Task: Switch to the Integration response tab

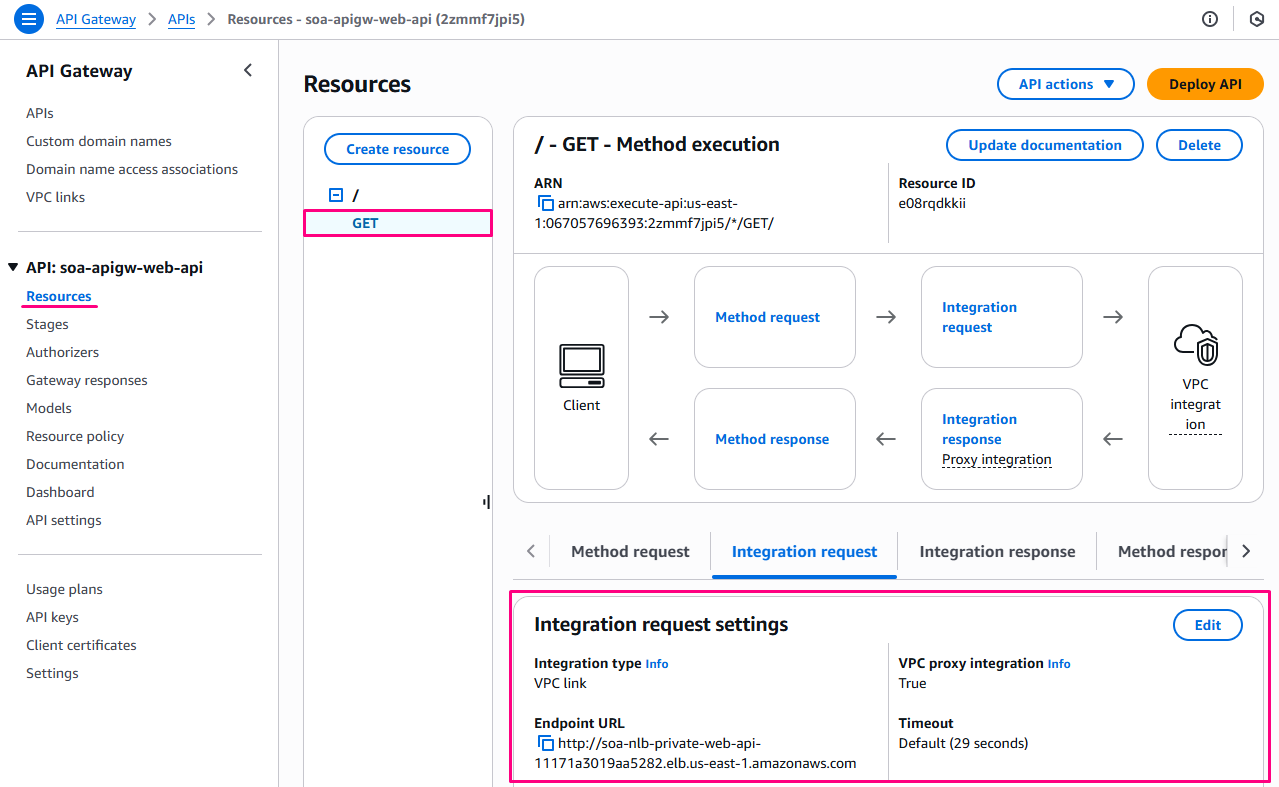Action: coord(997,551)
